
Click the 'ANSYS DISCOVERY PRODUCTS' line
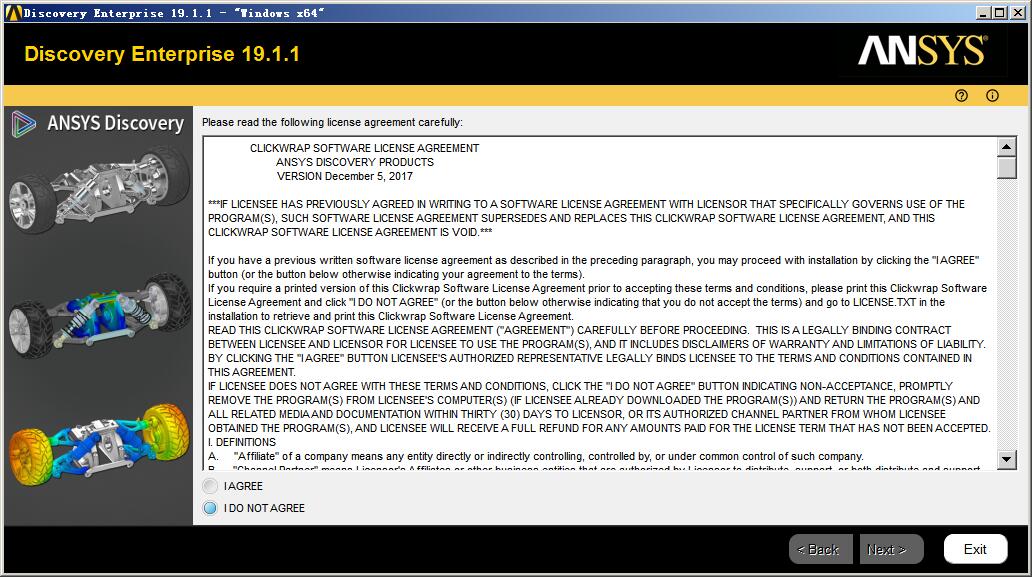click(x=355, y=162)
